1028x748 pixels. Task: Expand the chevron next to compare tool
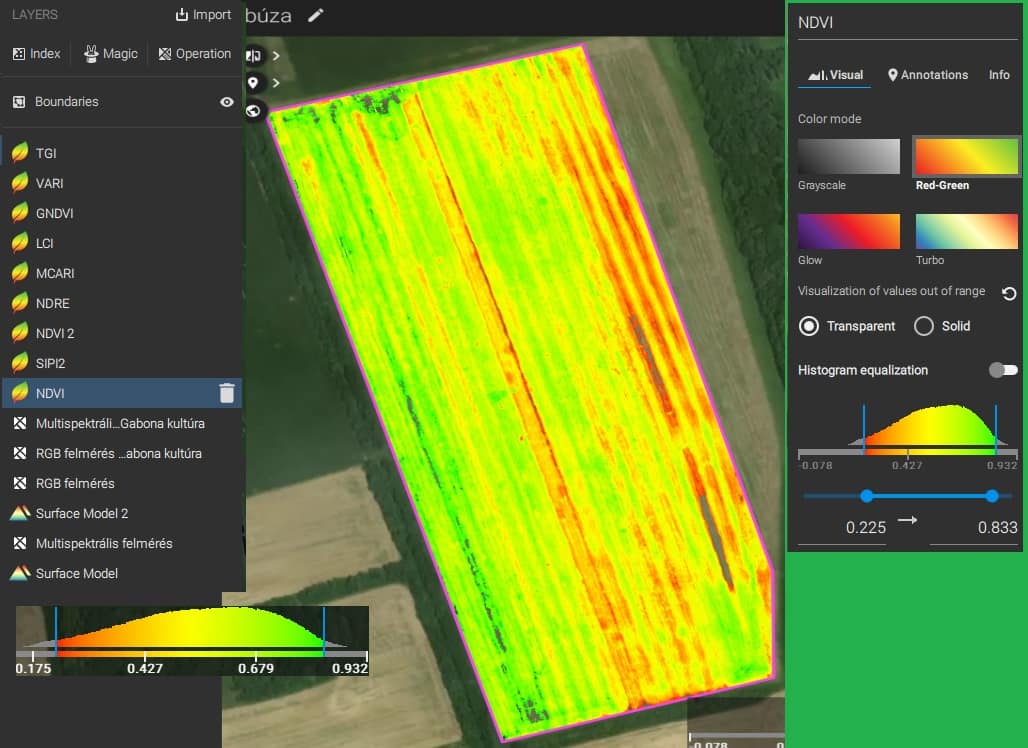pyautogui.click(x=276, y=56)
